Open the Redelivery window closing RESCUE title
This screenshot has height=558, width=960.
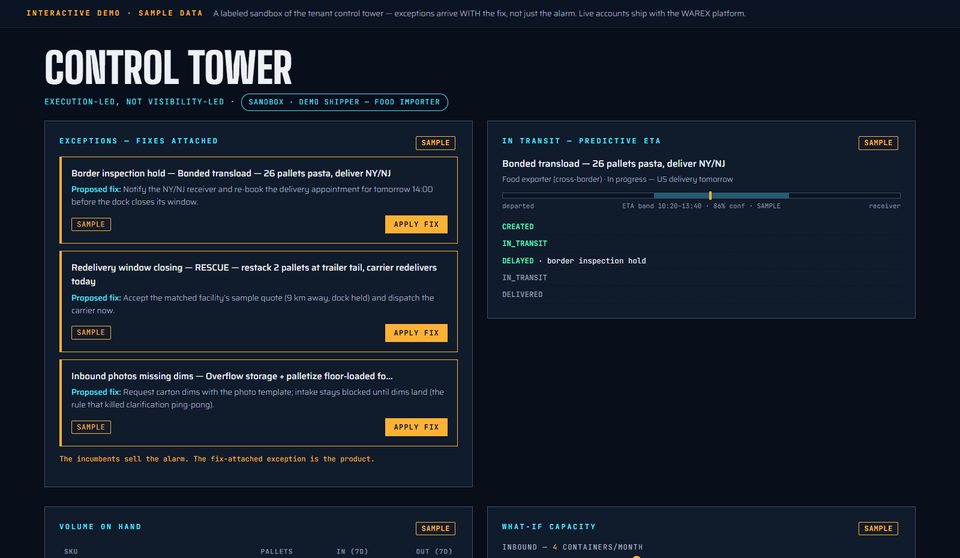(254, 274)
